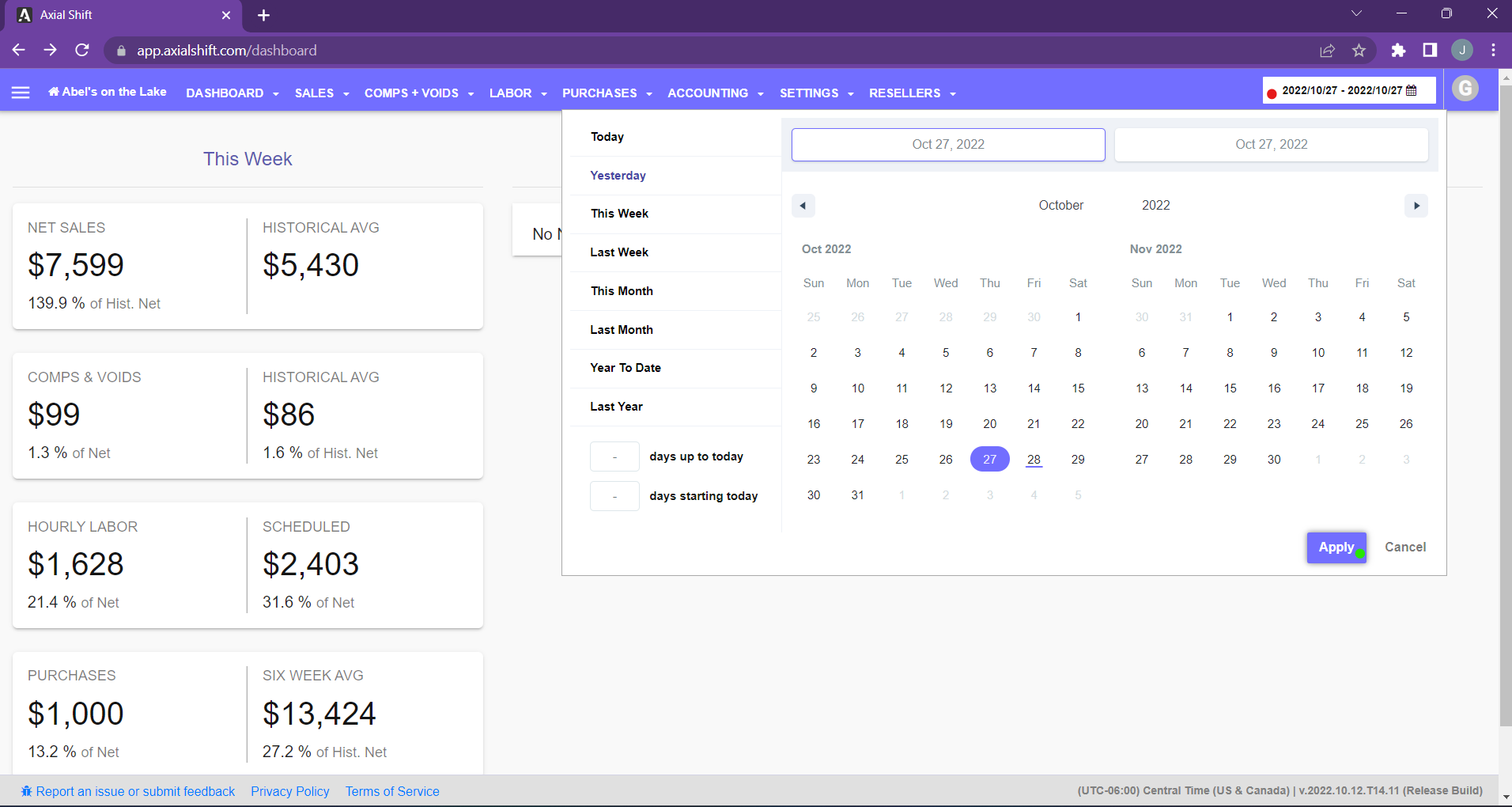1512x807 pixels.
Task: Bookmark this page with the star icon
Action: coord(1359,51)
